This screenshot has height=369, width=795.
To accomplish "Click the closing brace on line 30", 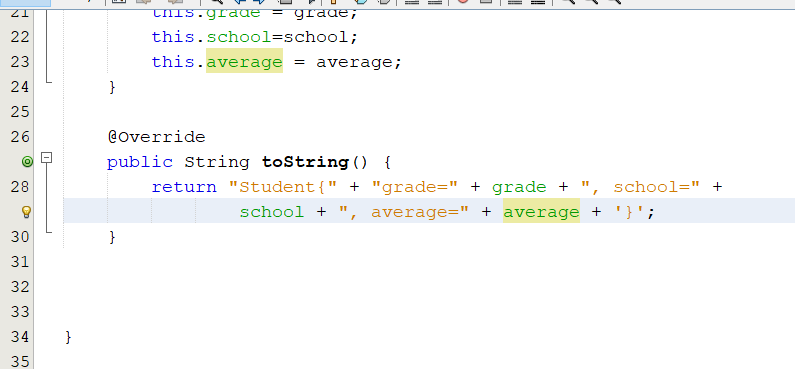I will [112, 237].
